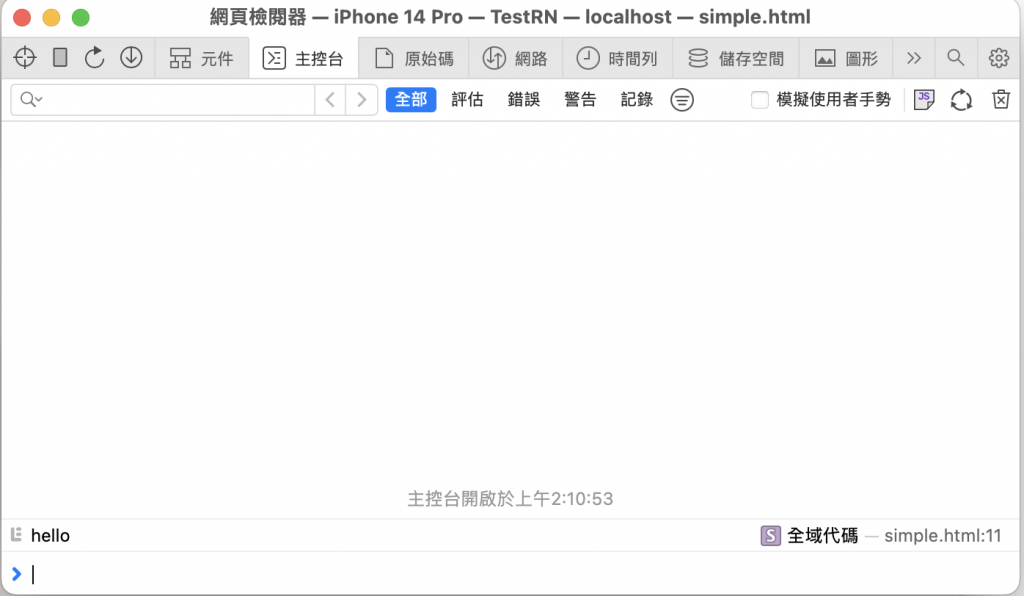Open the search magnifier in the tab bar
This screenshot has height=596, width=1024.
pyautogui.click(x=955, y=58)
